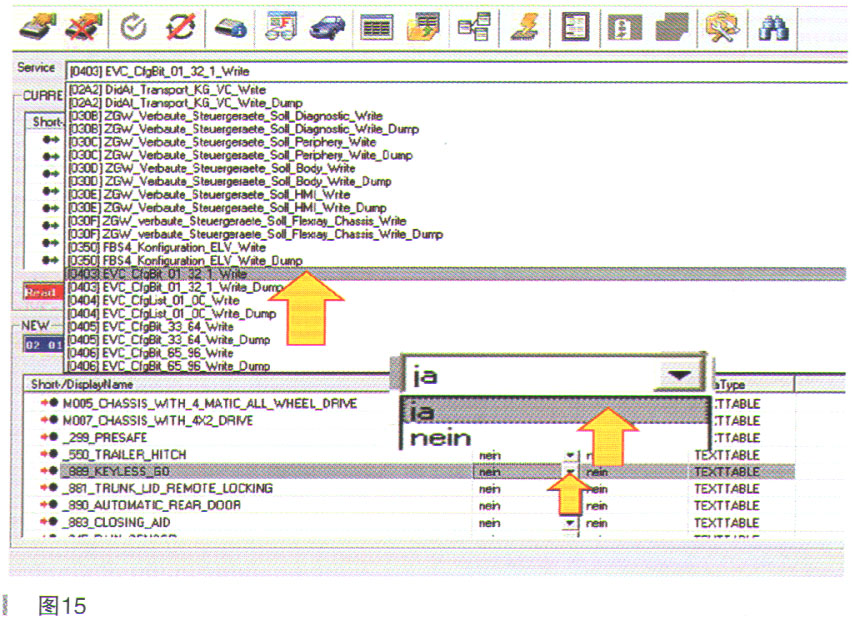This screenshot has width=852, height=619.
Task: Select the _889_KEYLESS_GO row name
Action: click(116, 471)
